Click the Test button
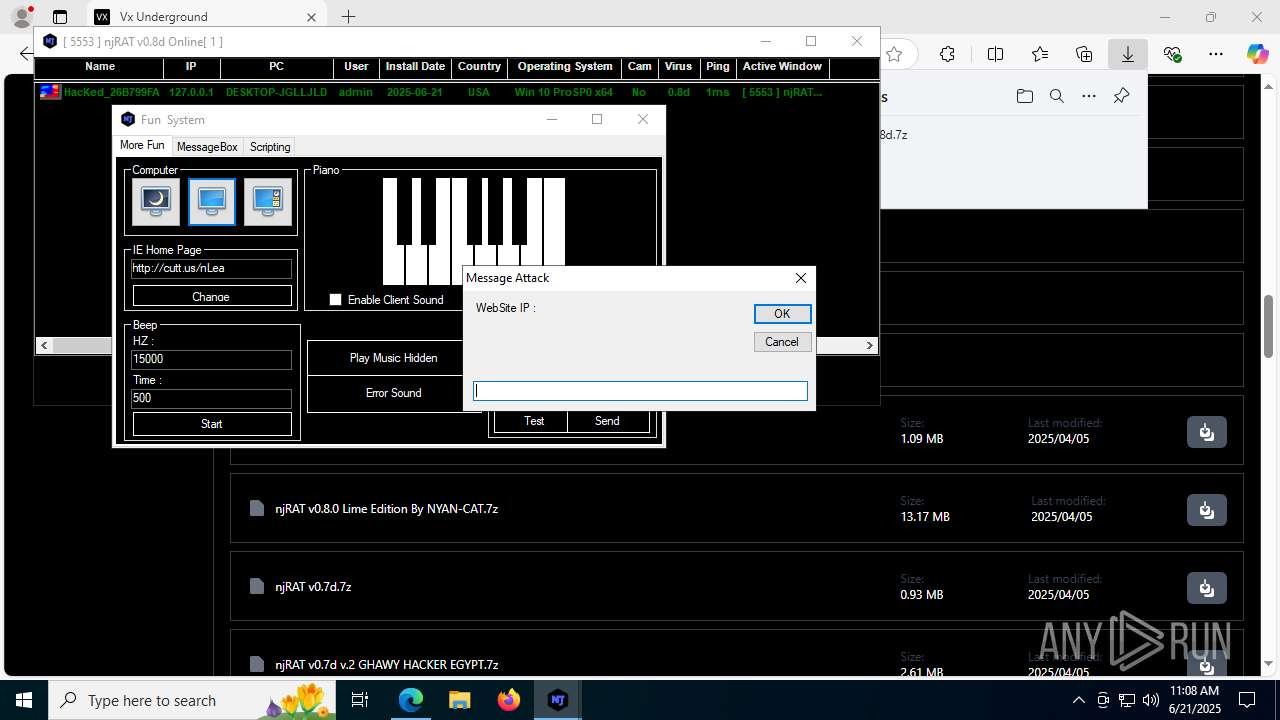Image resolution: width=1280 pixels, height=720 pixels. tap(534, 421)
